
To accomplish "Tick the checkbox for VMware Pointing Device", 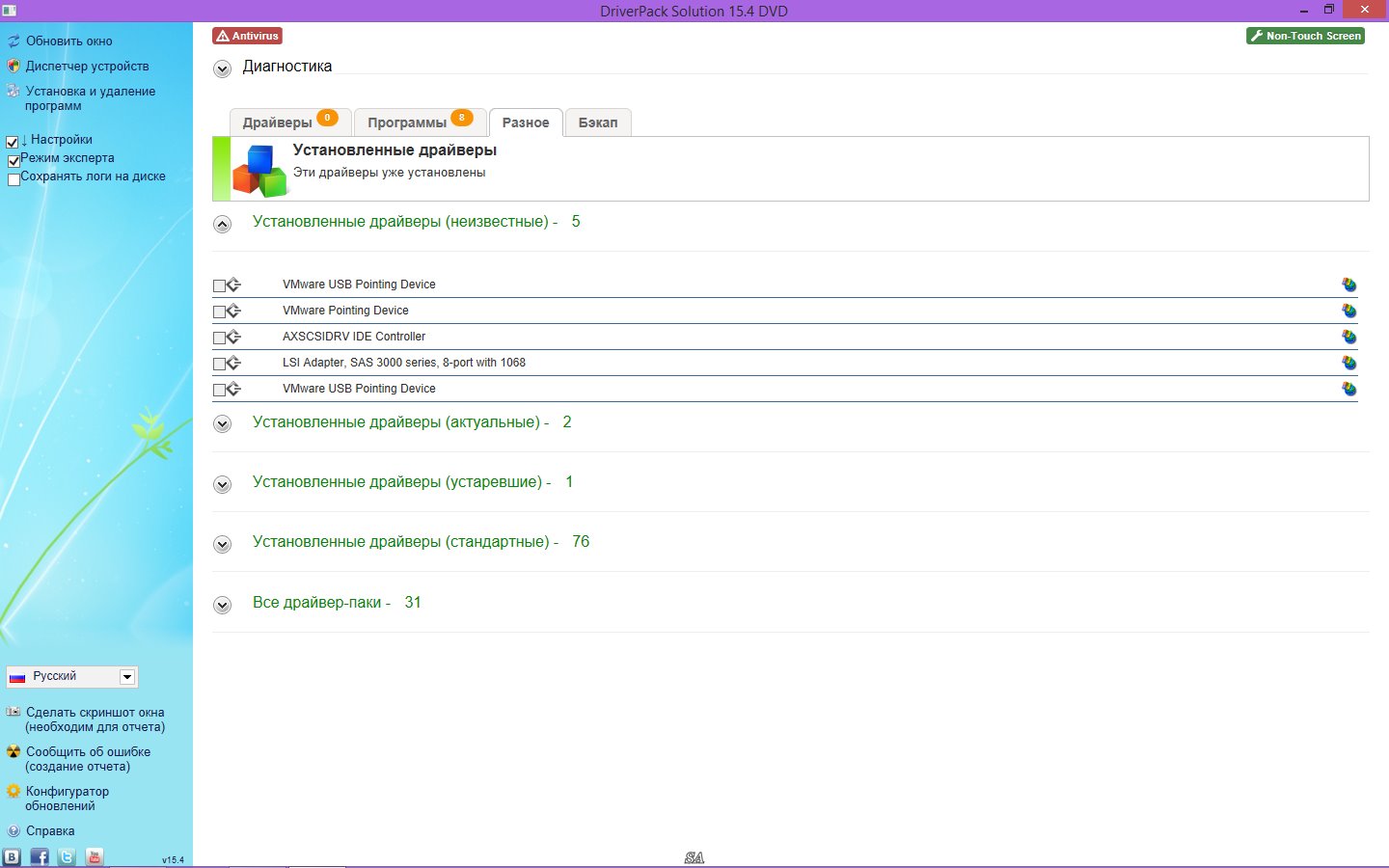I will (219, 312).
